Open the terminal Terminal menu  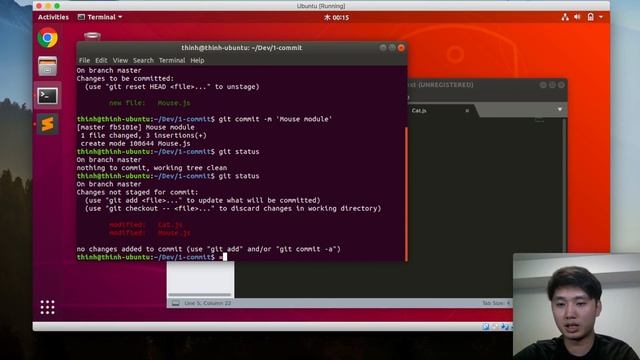tap(172, 60)
